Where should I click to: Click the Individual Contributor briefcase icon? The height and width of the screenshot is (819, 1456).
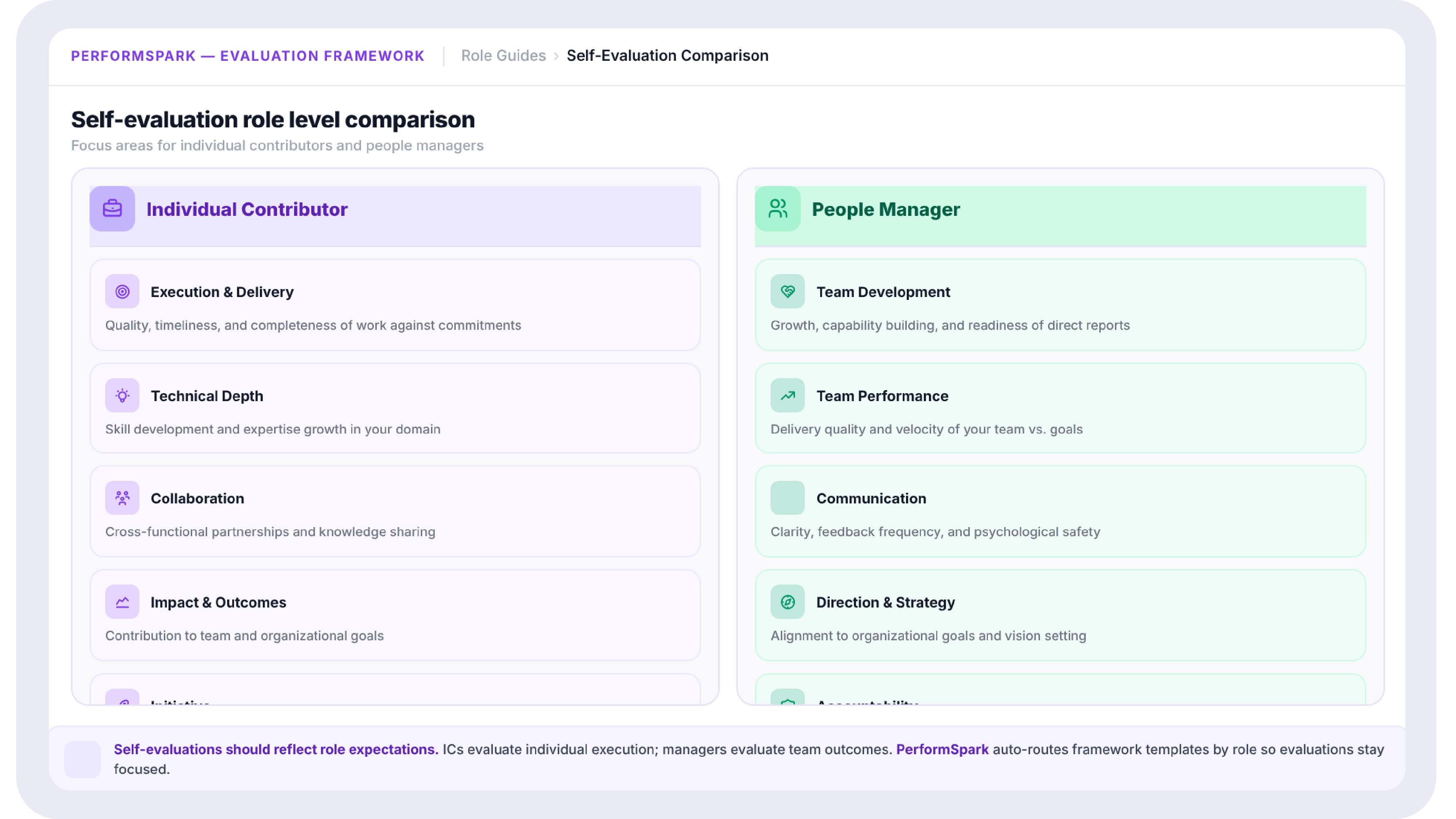point(112,209)
